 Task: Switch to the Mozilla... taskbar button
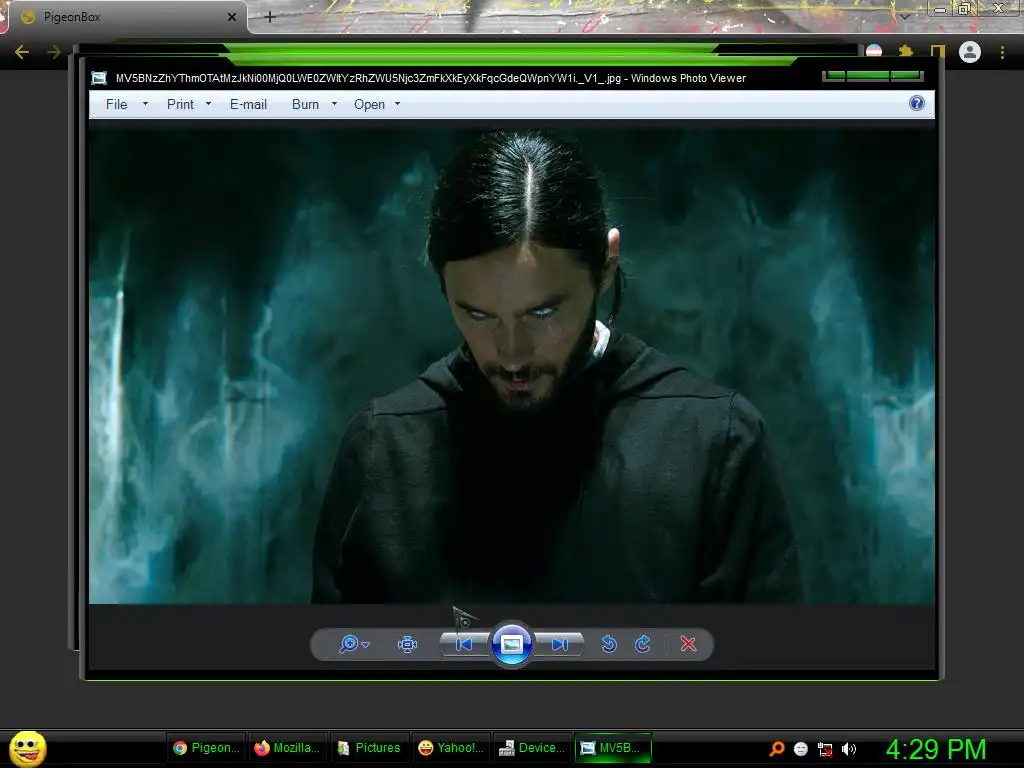click(287, 748)
